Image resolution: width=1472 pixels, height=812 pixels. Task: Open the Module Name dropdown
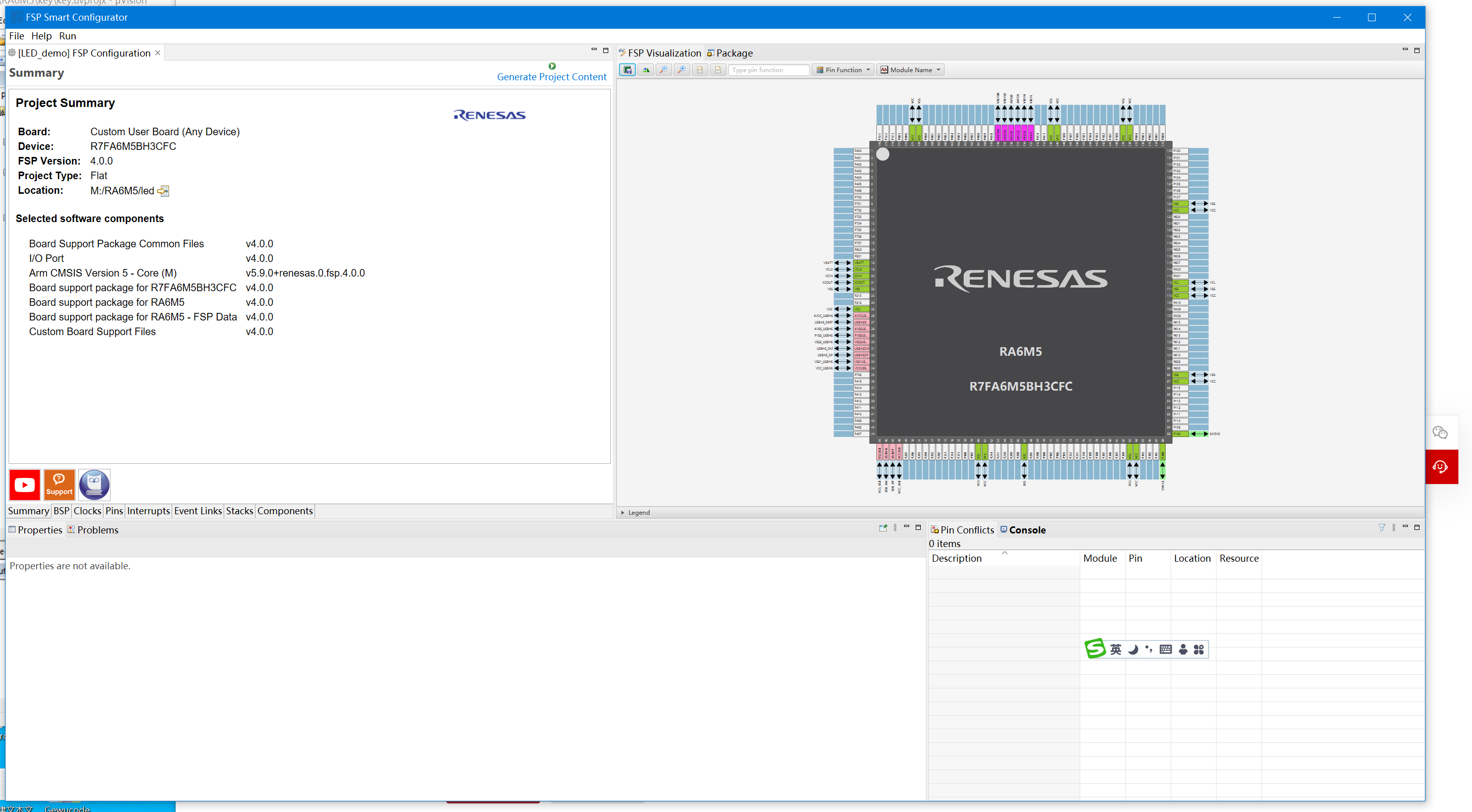[910, 70]
